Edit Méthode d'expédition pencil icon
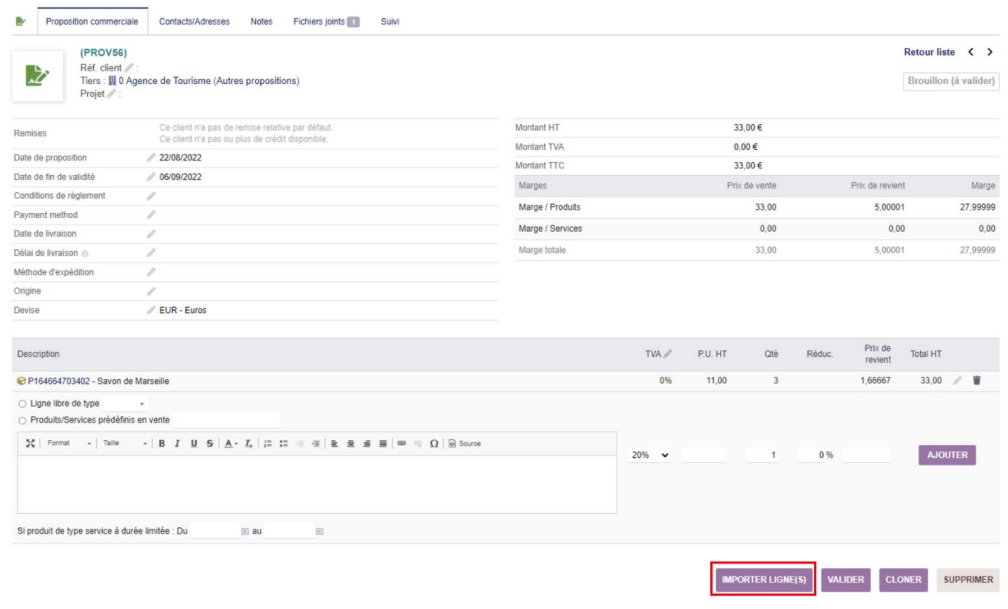 151,272
